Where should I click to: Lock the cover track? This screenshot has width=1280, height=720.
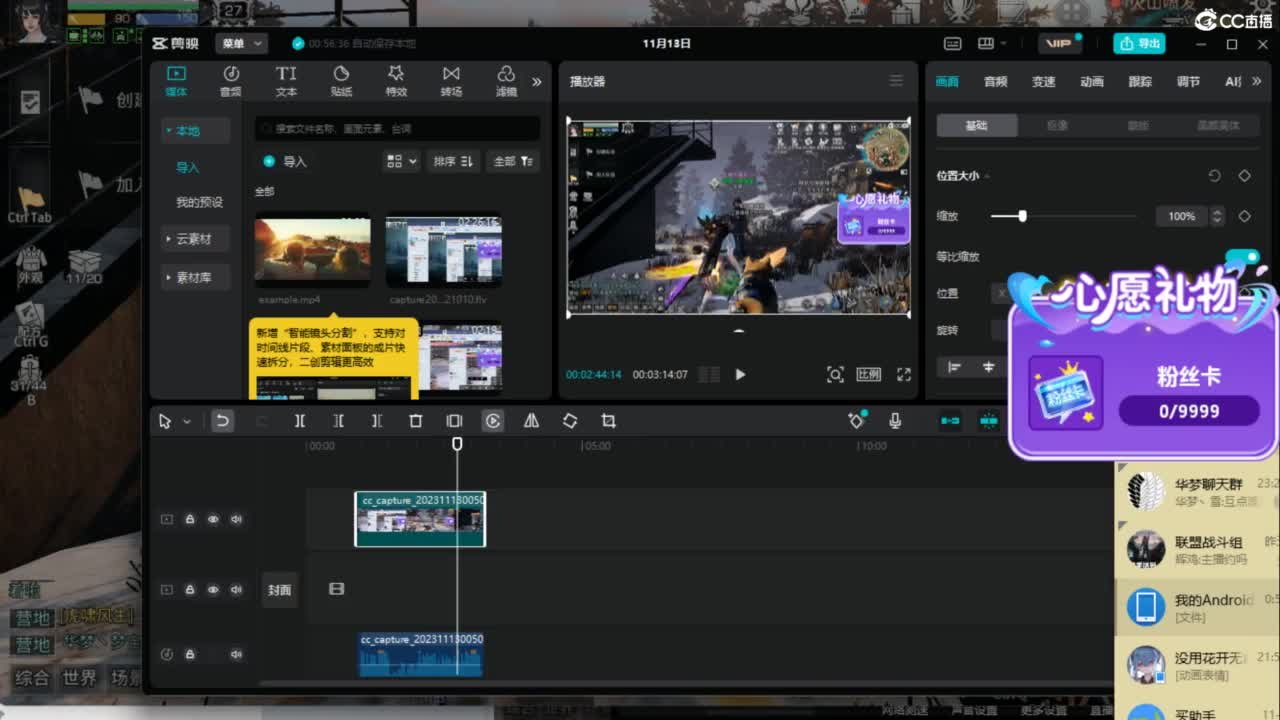click(x=190, y=590)
